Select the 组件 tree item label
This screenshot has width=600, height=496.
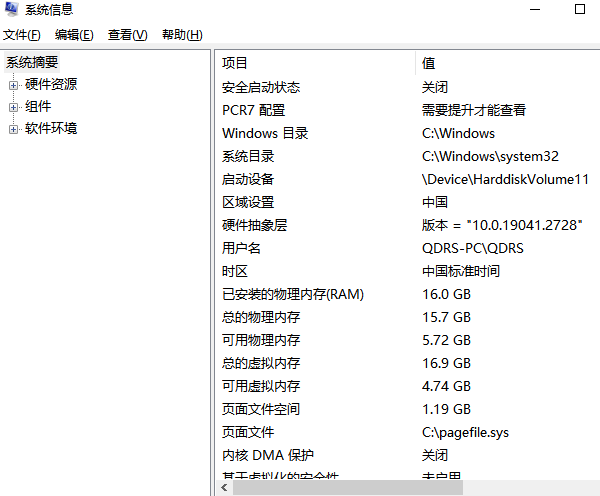click(38, 106)
